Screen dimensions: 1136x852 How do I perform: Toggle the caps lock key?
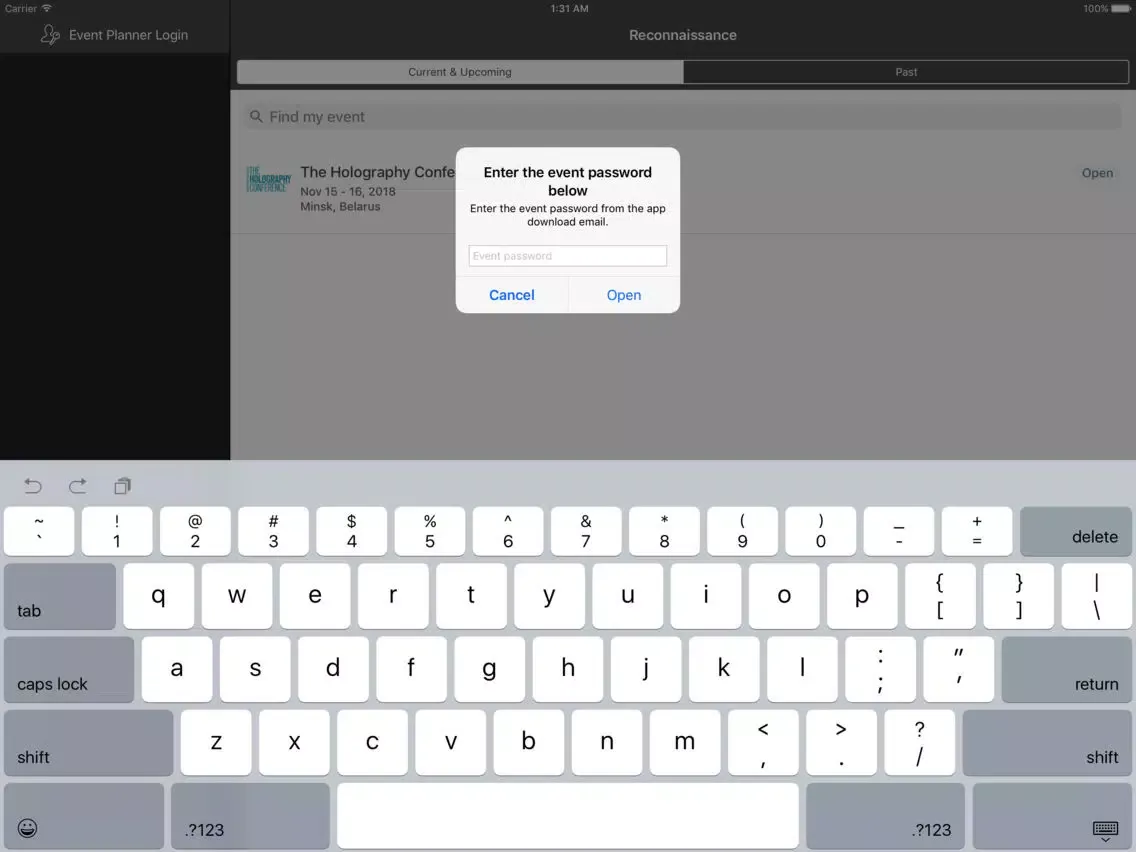[69, 669]
